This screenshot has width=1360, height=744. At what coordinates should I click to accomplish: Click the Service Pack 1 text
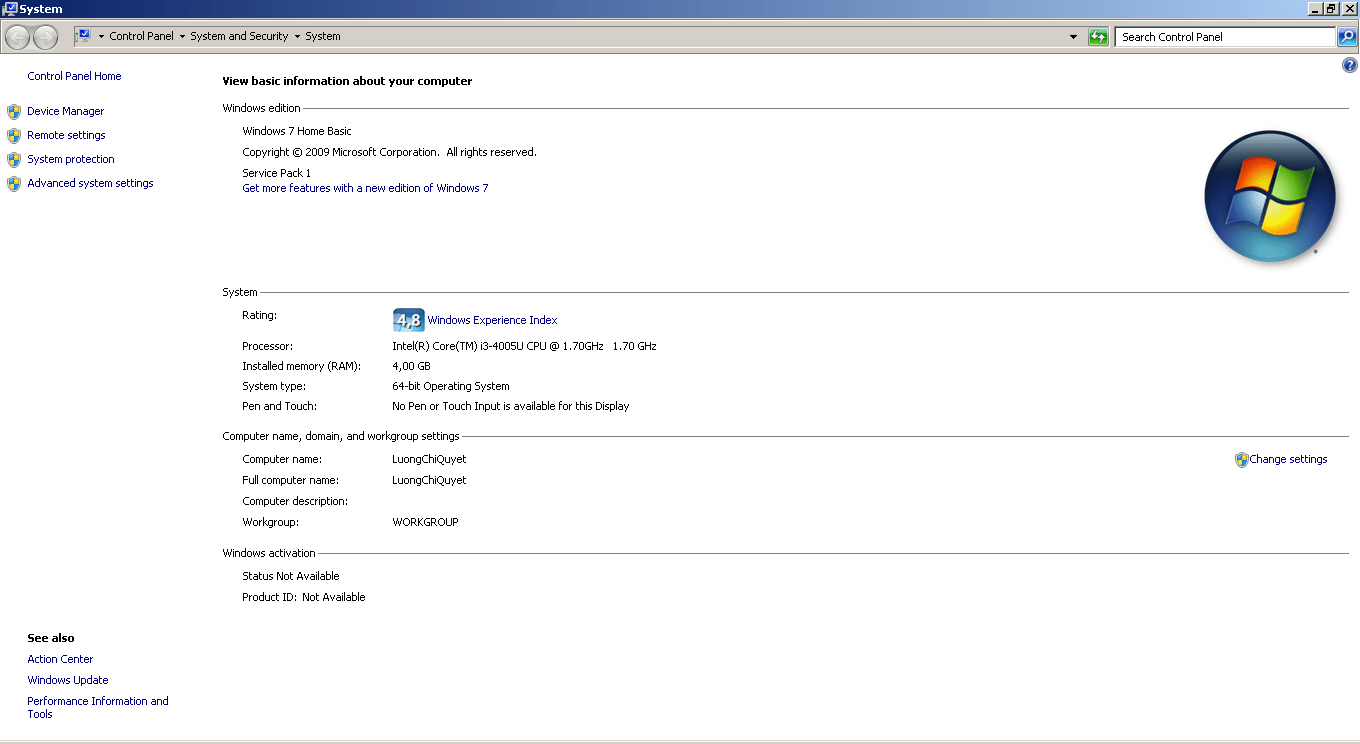276,173
